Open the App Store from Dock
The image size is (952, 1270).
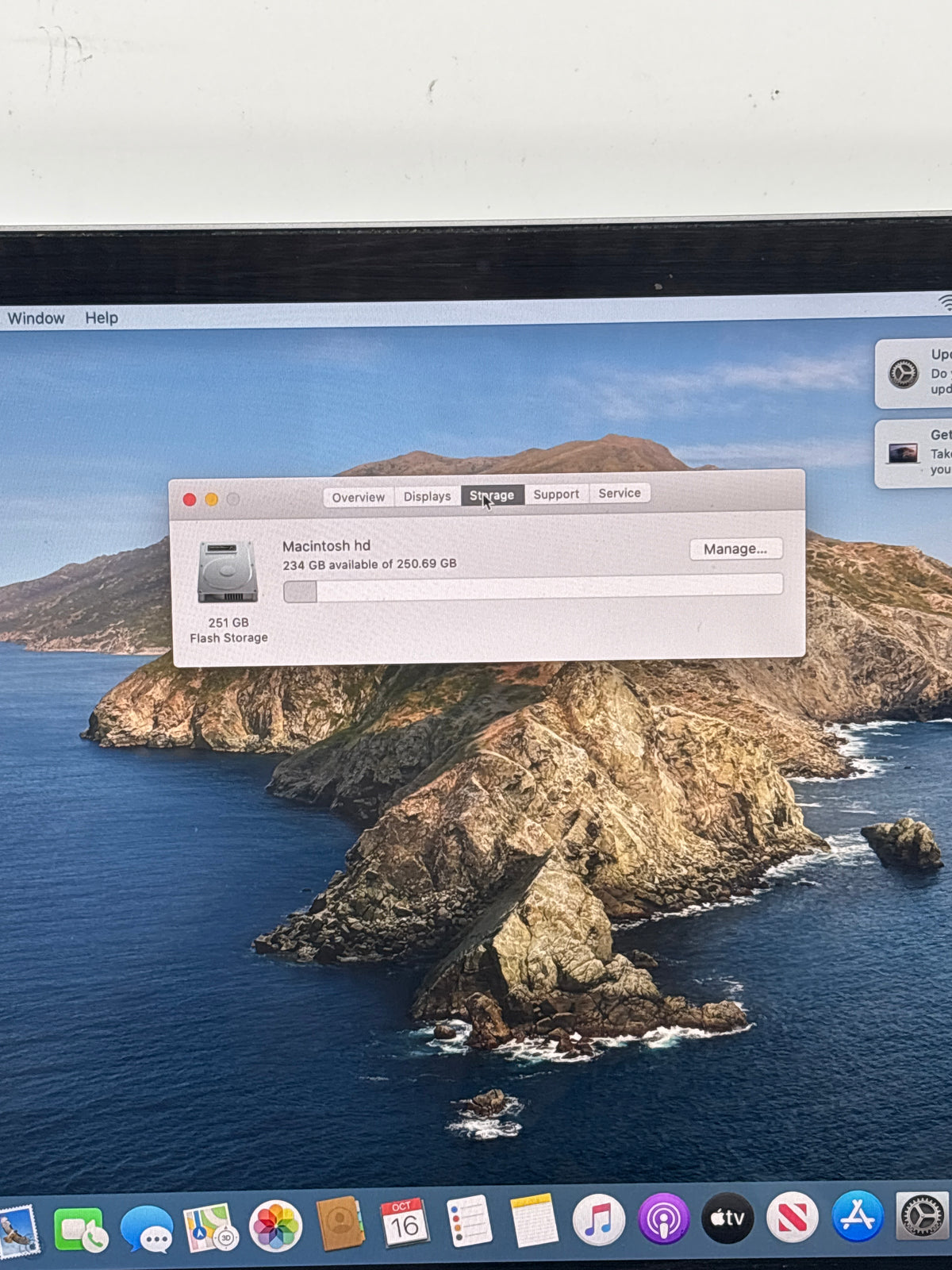pyautogui.click(x=858, y=1215)
